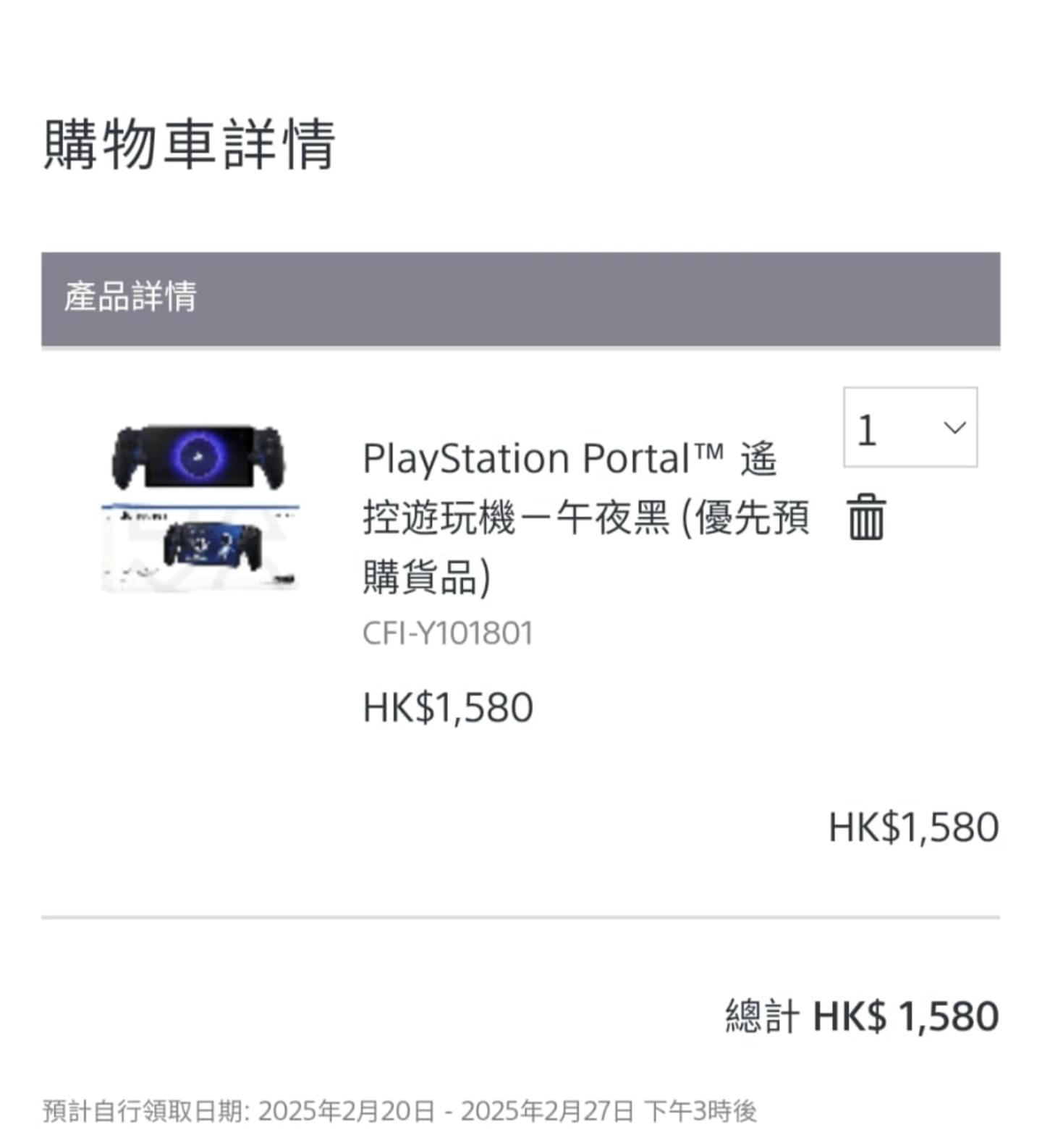Click the 購物車詳情 page heading
1042x1148 pixels.
pyautogui.click(x=190, y=144)
